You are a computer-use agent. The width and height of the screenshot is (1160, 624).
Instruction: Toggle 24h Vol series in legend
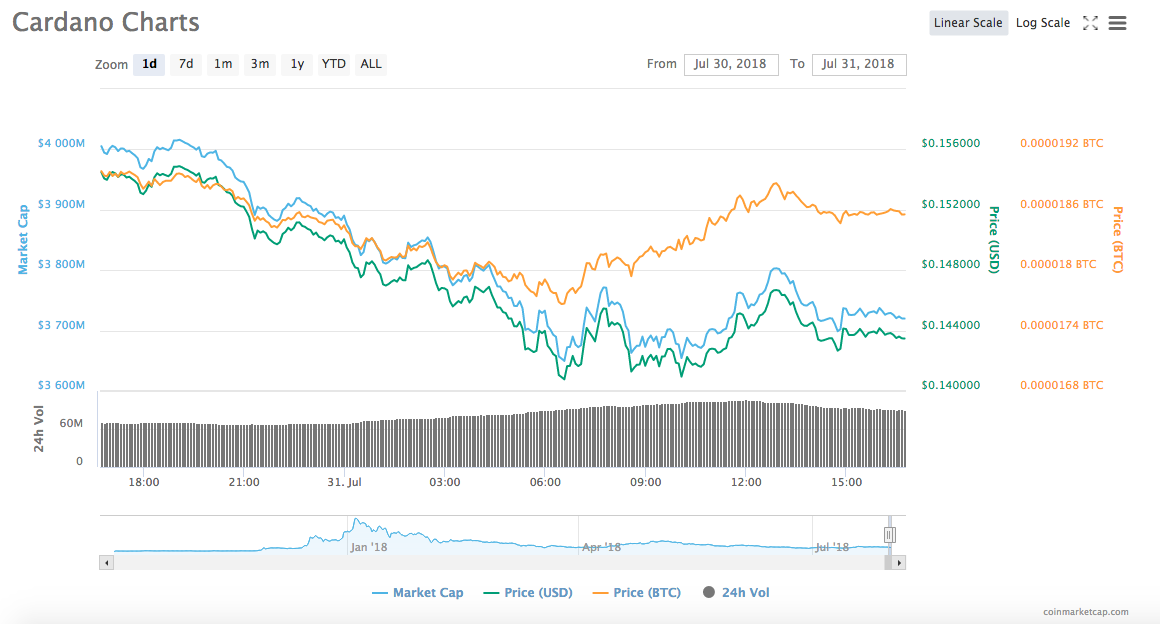pos(736,593)
